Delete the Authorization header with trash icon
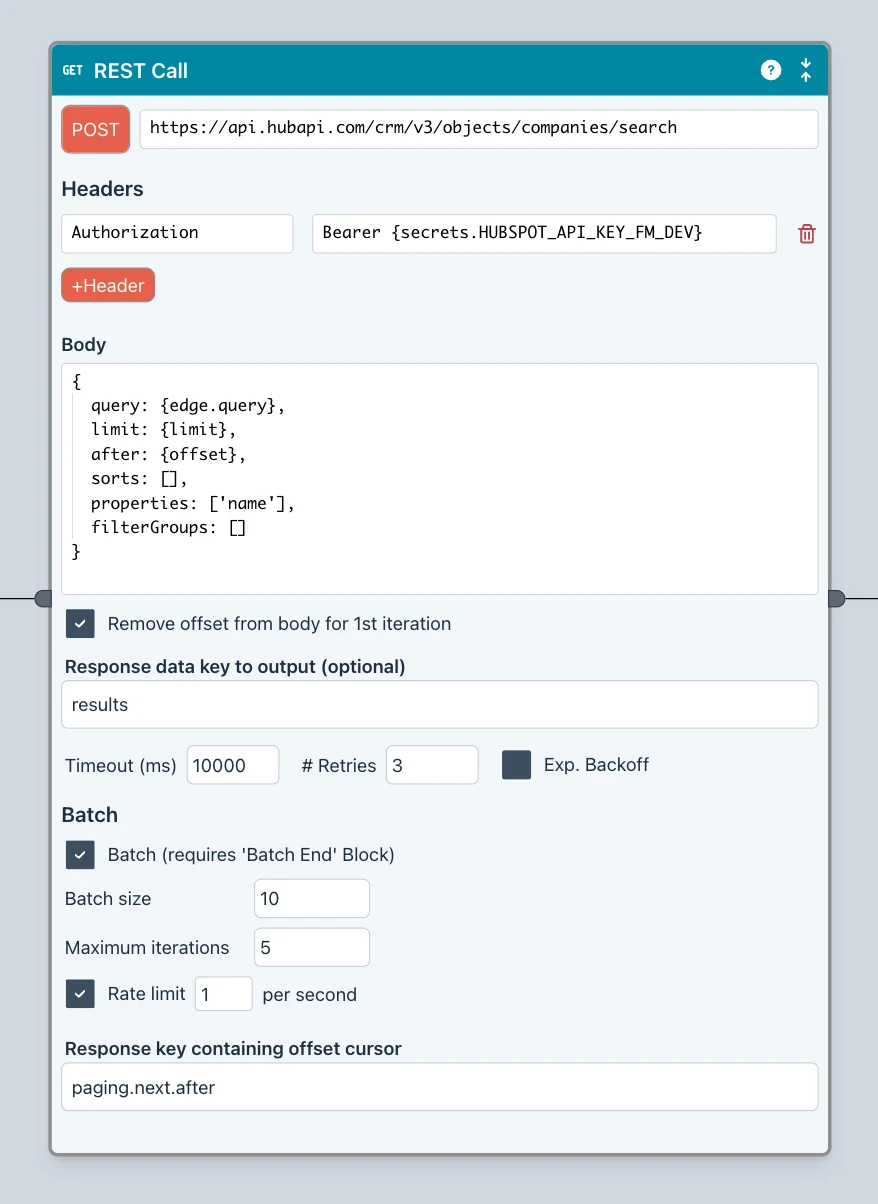 [x=806, y=234]
